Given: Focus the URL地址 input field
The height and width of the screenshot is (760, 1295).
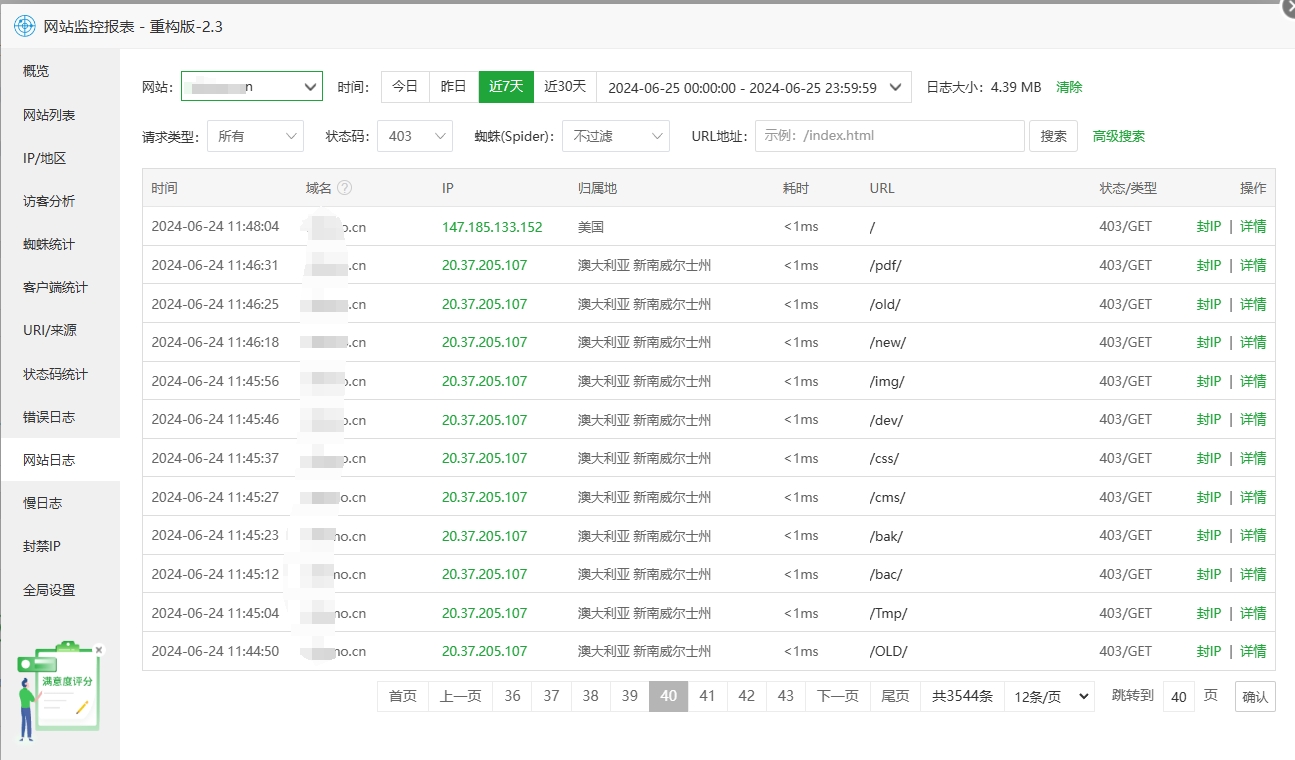Looking at the screenshot, I should click(889, 136).
